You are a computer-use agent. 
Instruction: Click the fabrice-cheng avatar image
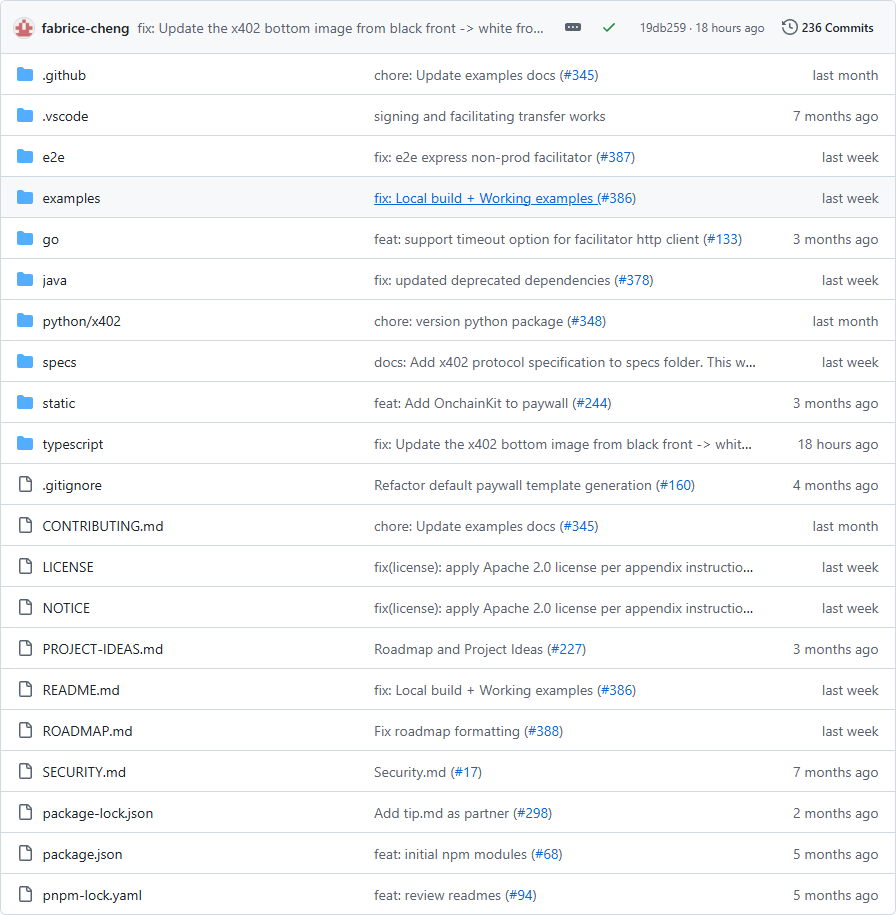[24, 28]
